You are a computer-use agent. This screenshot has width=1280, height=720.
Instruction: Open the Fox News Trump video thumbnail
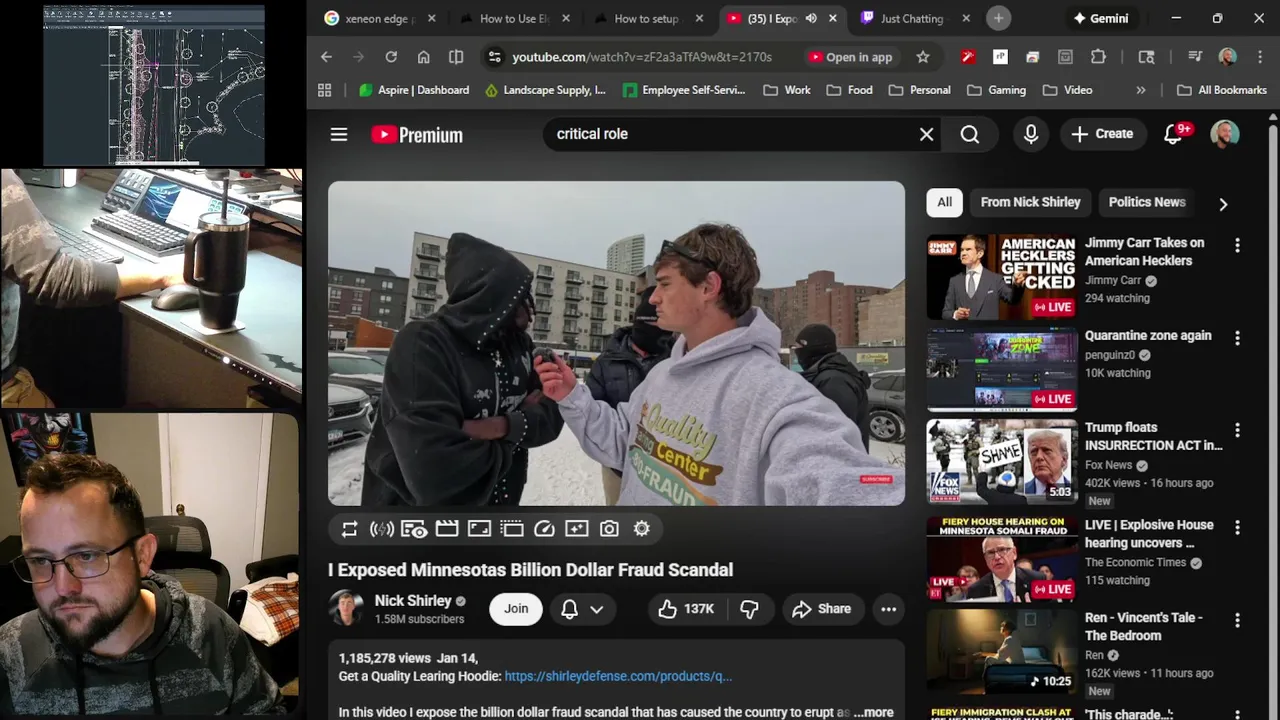(1001, 461)
